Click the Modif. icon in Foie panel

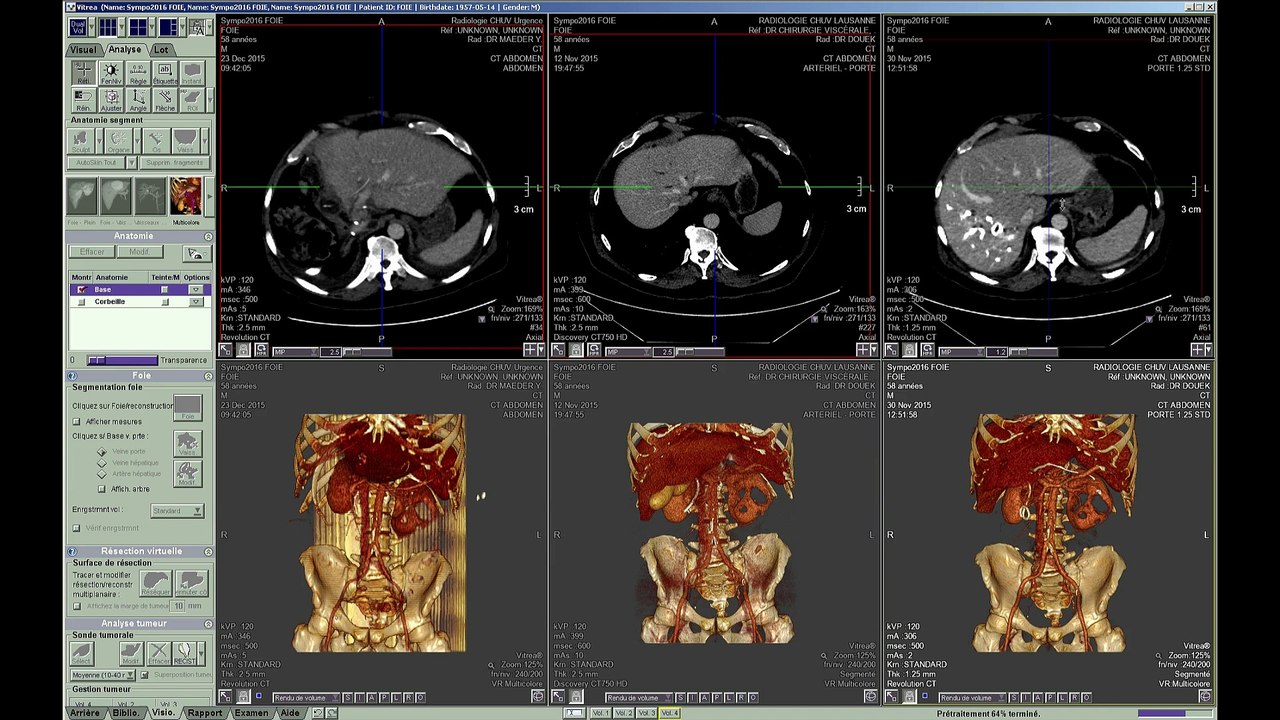coord(187,474)
